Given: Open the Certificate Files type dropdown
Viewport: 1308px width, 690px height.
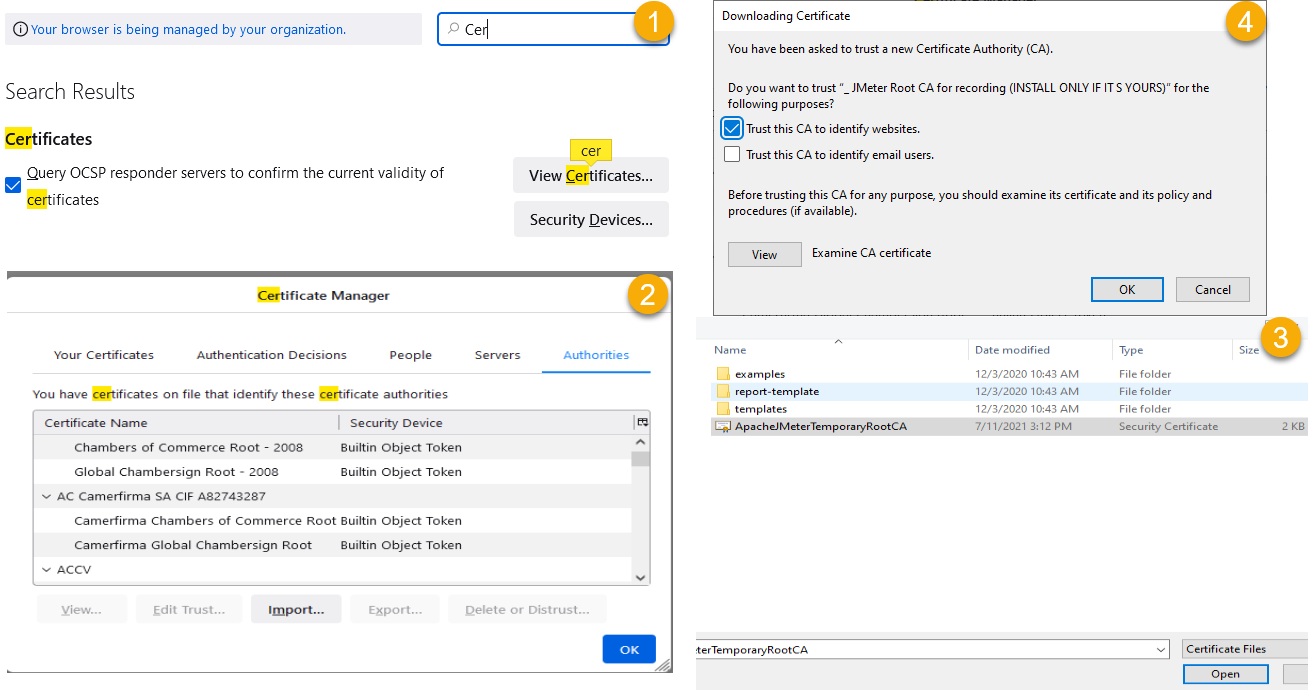Looking at the screenshot, I should pyautogui.click(x=1244, y=649).
